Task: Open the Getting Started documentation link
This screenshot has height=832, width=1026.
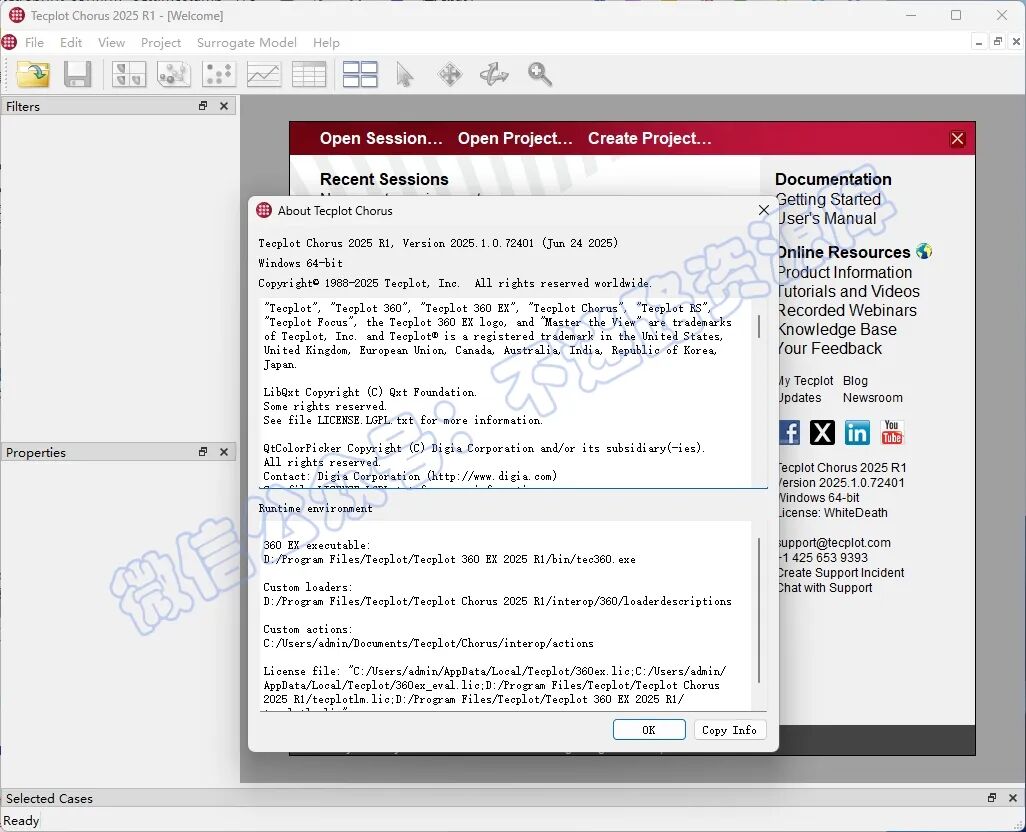Action: coord(828,199)
